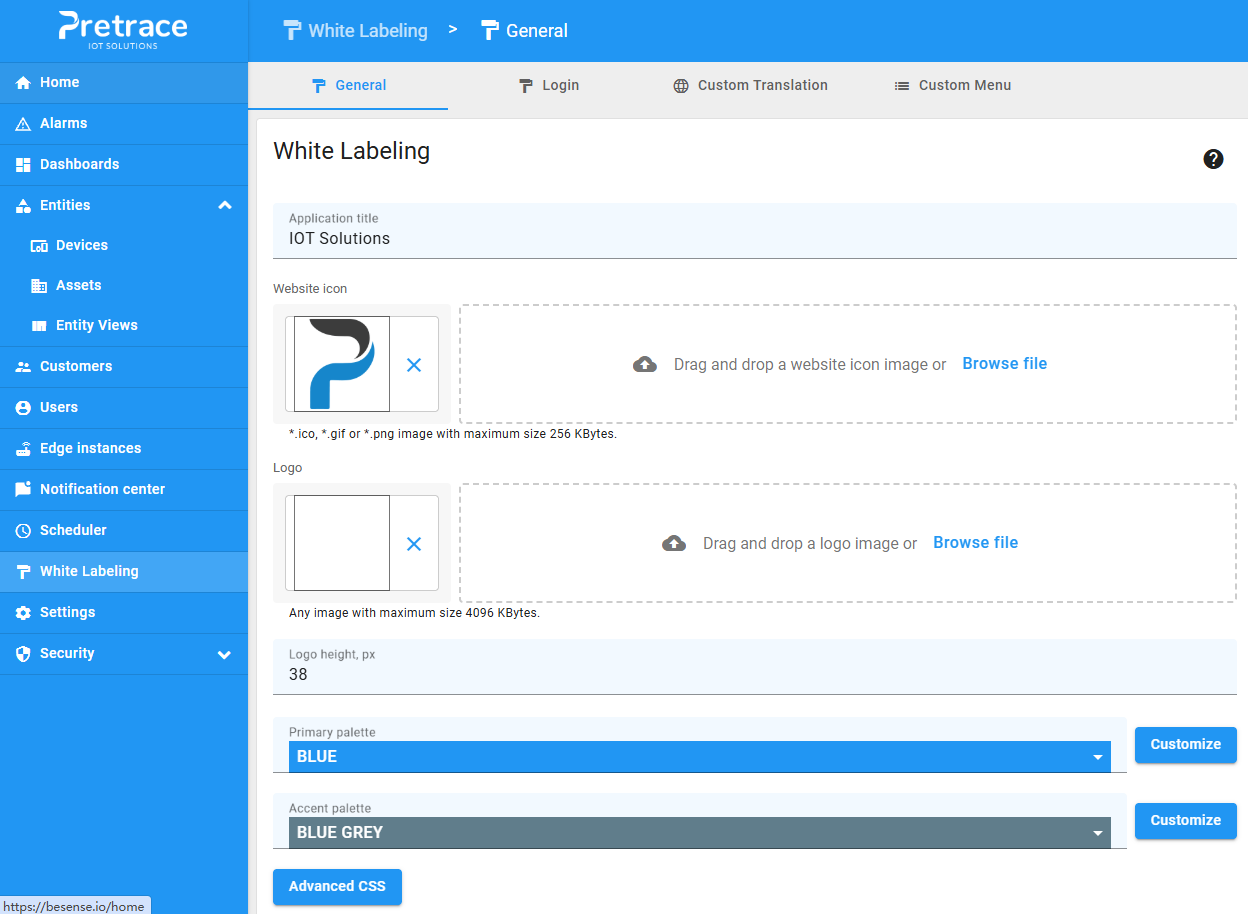The width and height of the screenshot is (1248, 914).
Task: Switch to the Custom Menu tab
Action: click(952, 86)
